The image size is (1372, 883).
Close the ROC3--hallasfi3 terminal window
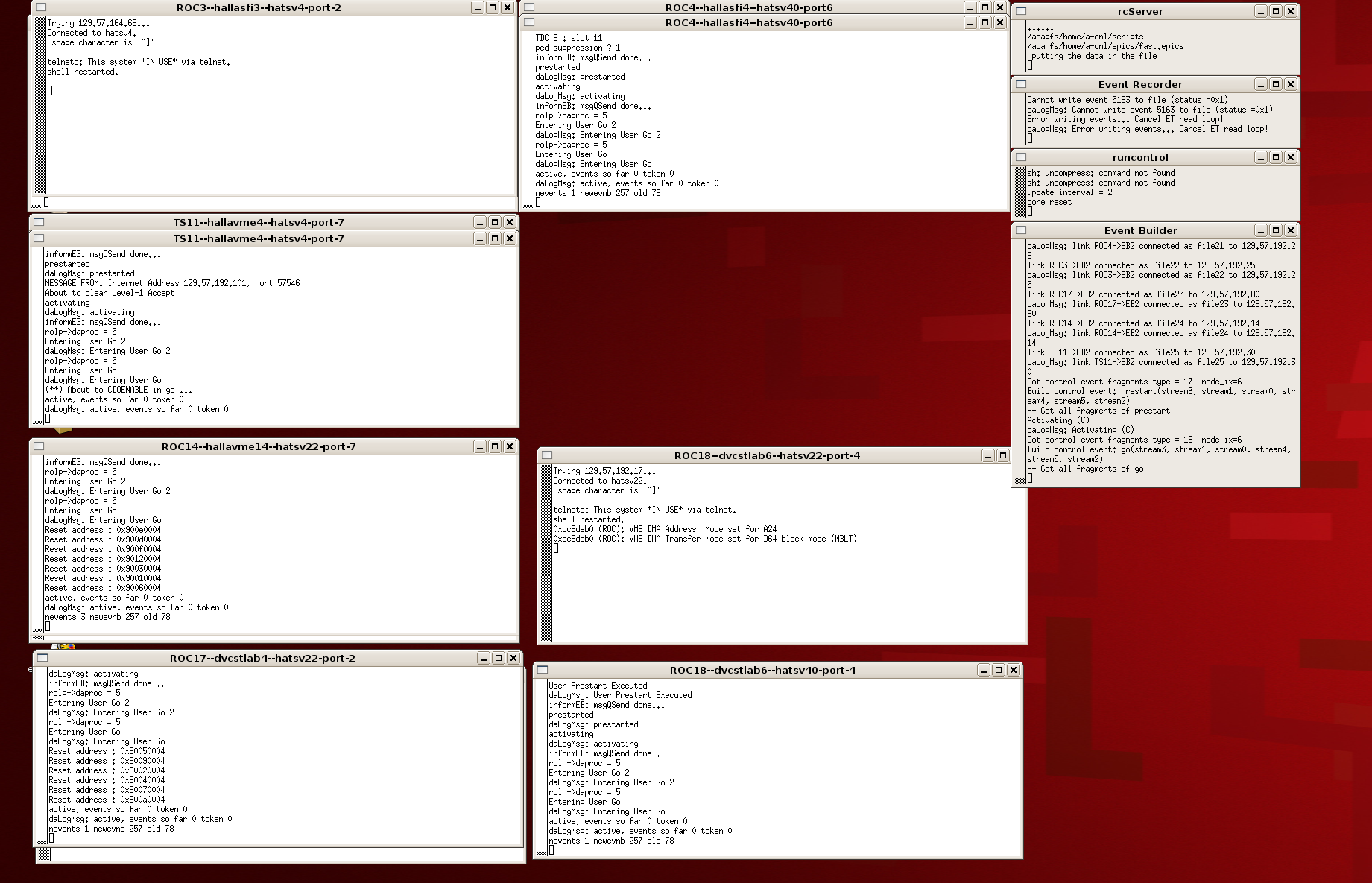(508, 7)
